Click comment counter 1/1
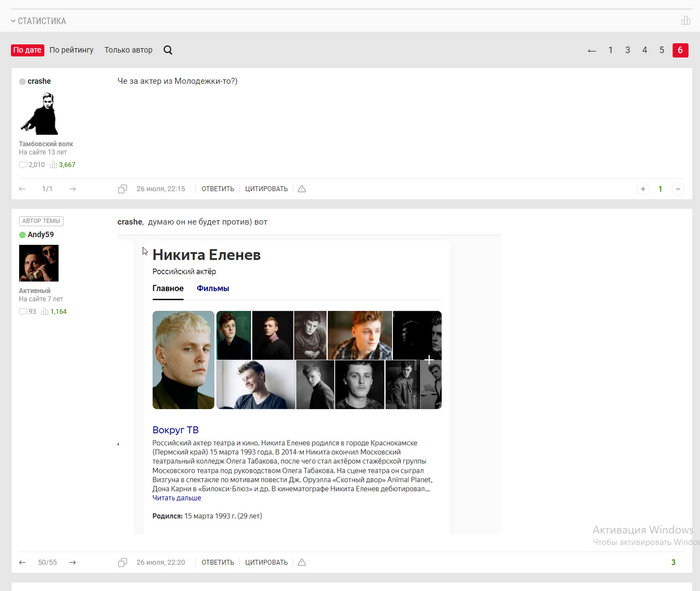The width and height of the screenshot is (700, 591). click(47, 189)
